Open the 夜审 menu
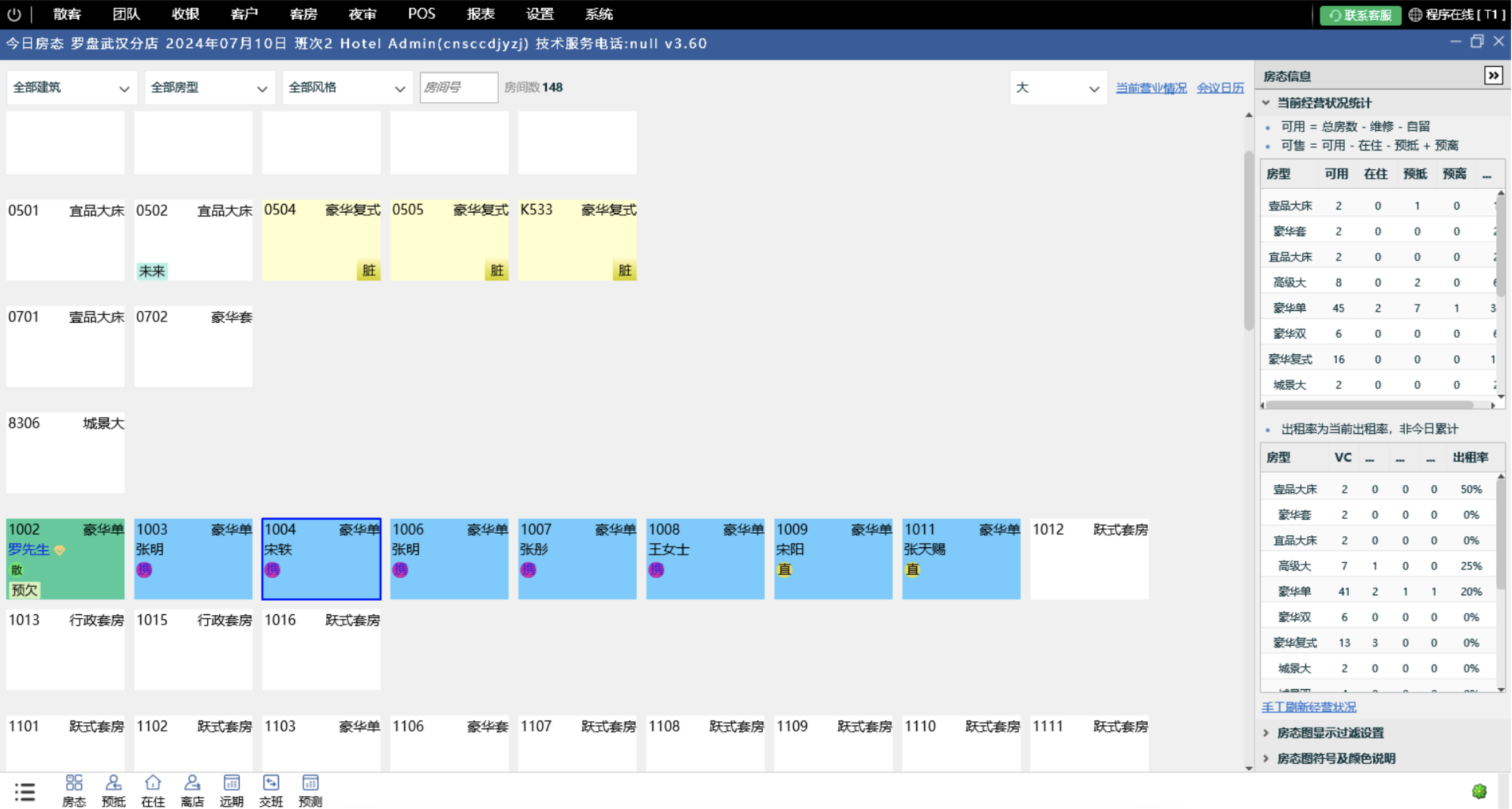The image size is (1512, 809). click(362, 14)
